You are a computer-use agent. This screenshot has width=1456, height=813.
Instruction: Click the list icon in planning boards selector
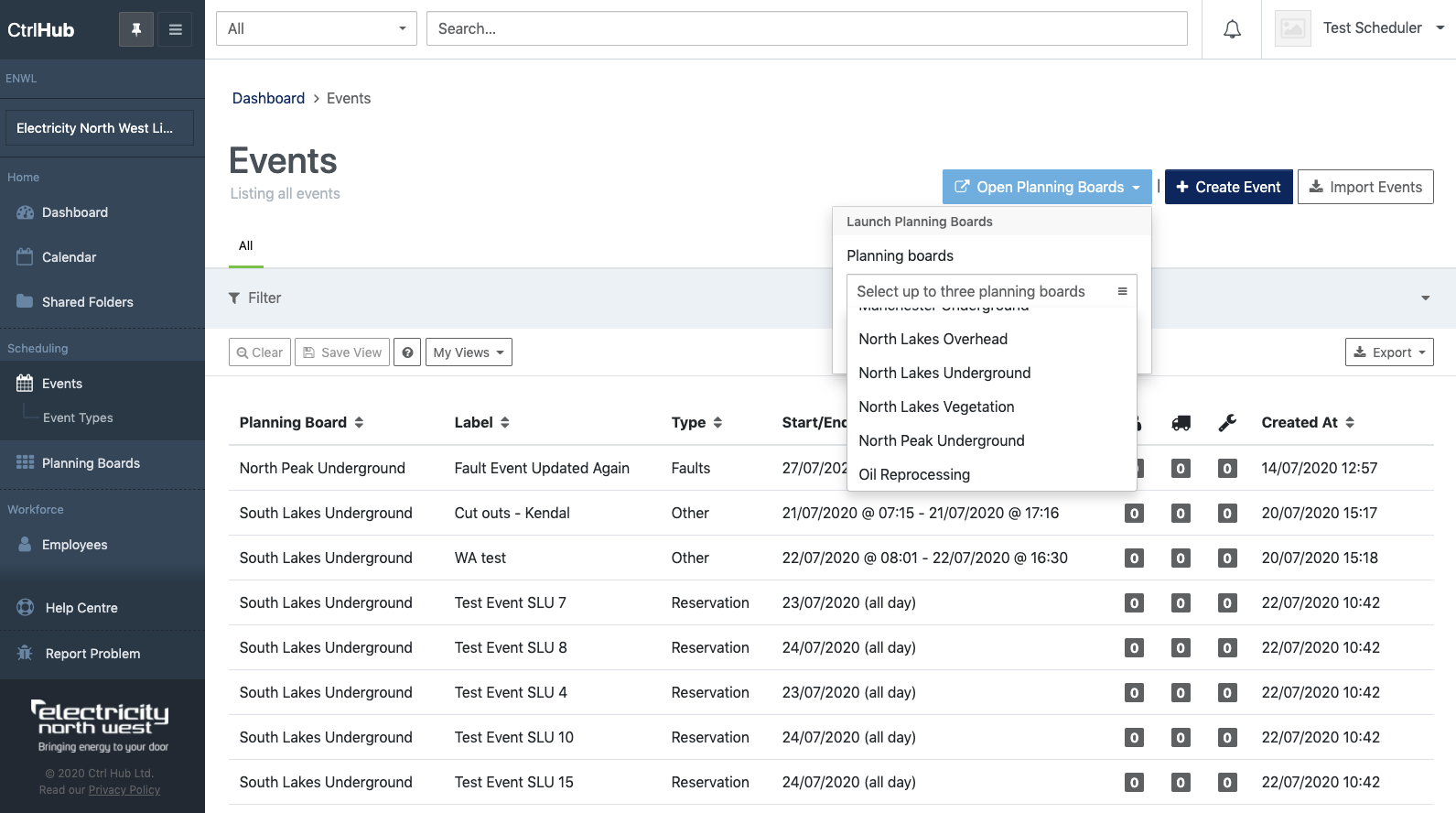point(1122,291)
